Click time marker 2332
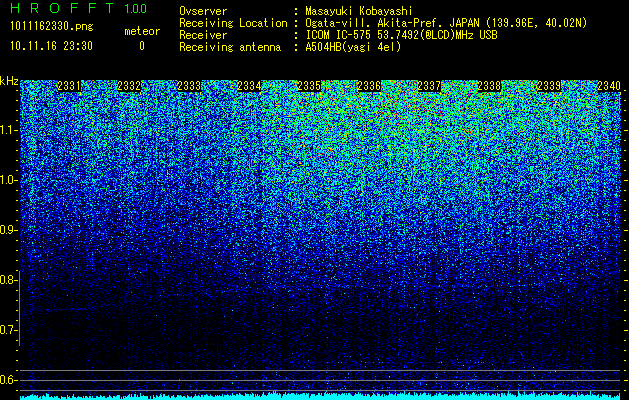629x400 pixels. (129, 86)
